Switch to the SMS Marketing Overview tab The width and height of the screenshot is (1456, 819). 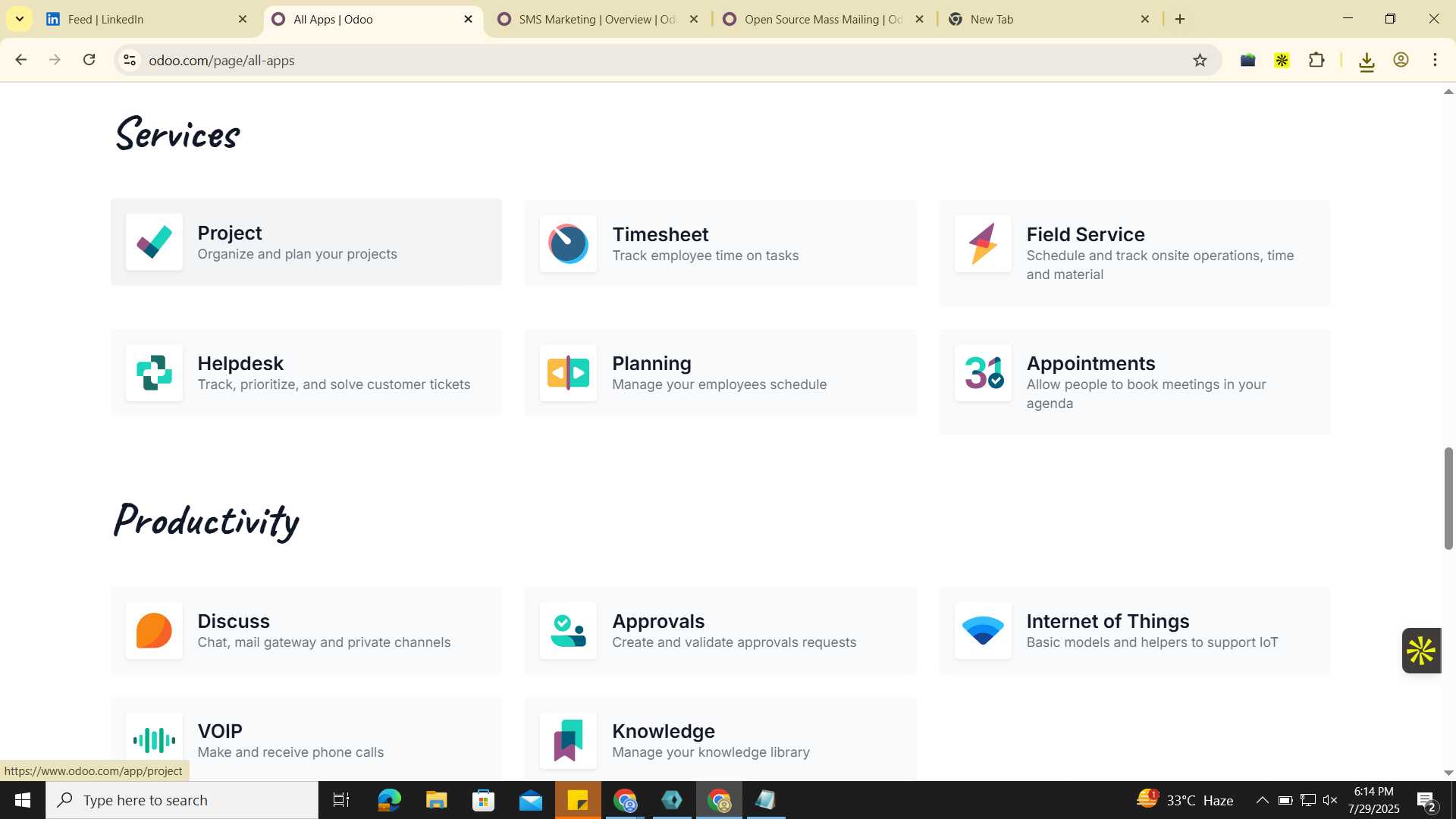tap(595, 20)
